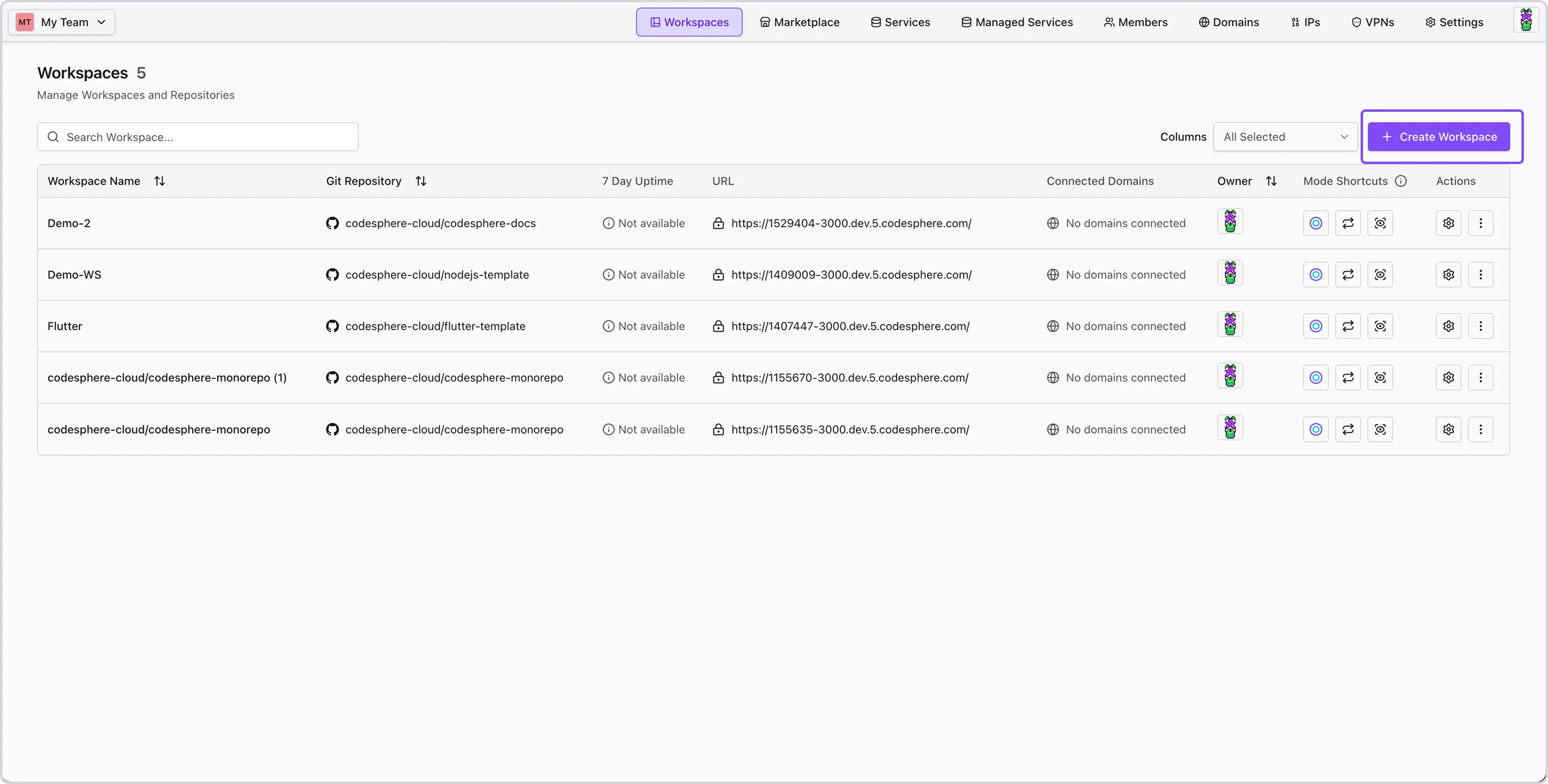Screen dimensions: 1548x784
Task: Open the three-dot actions menu for Flutter
Action: coord(1480,326)
